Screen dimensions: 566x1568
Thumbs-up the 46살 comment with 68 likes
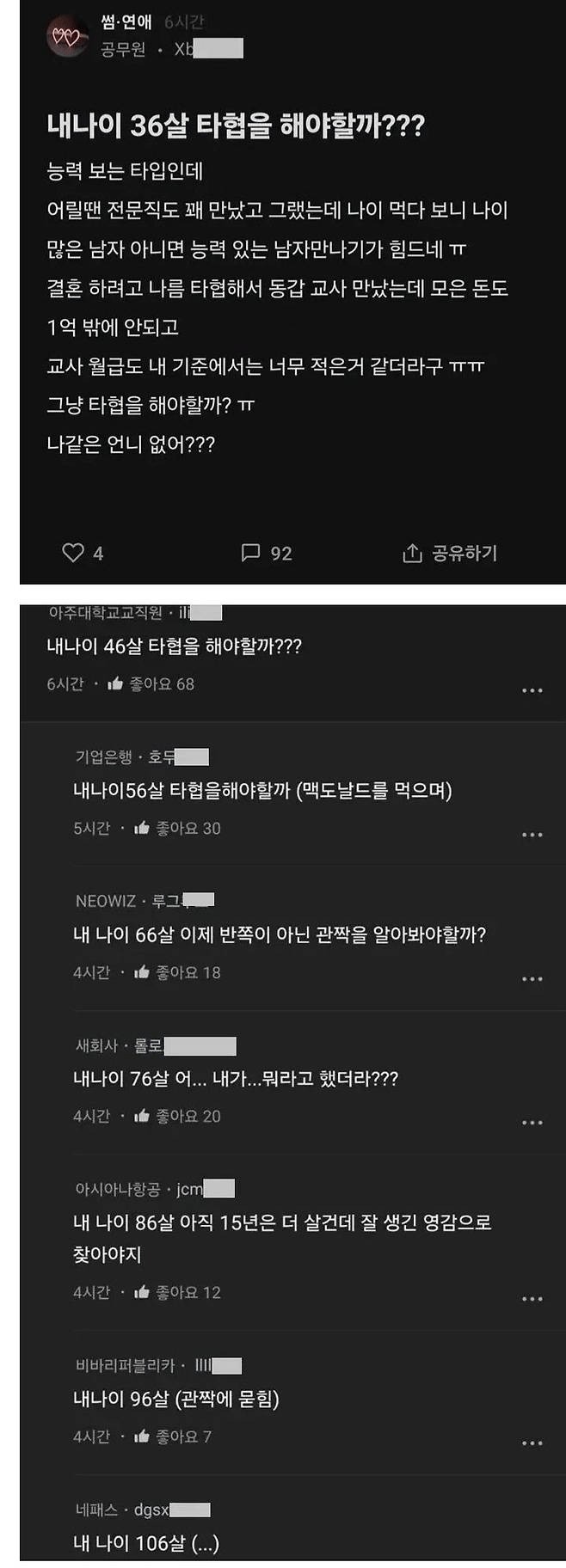[115, 684]
